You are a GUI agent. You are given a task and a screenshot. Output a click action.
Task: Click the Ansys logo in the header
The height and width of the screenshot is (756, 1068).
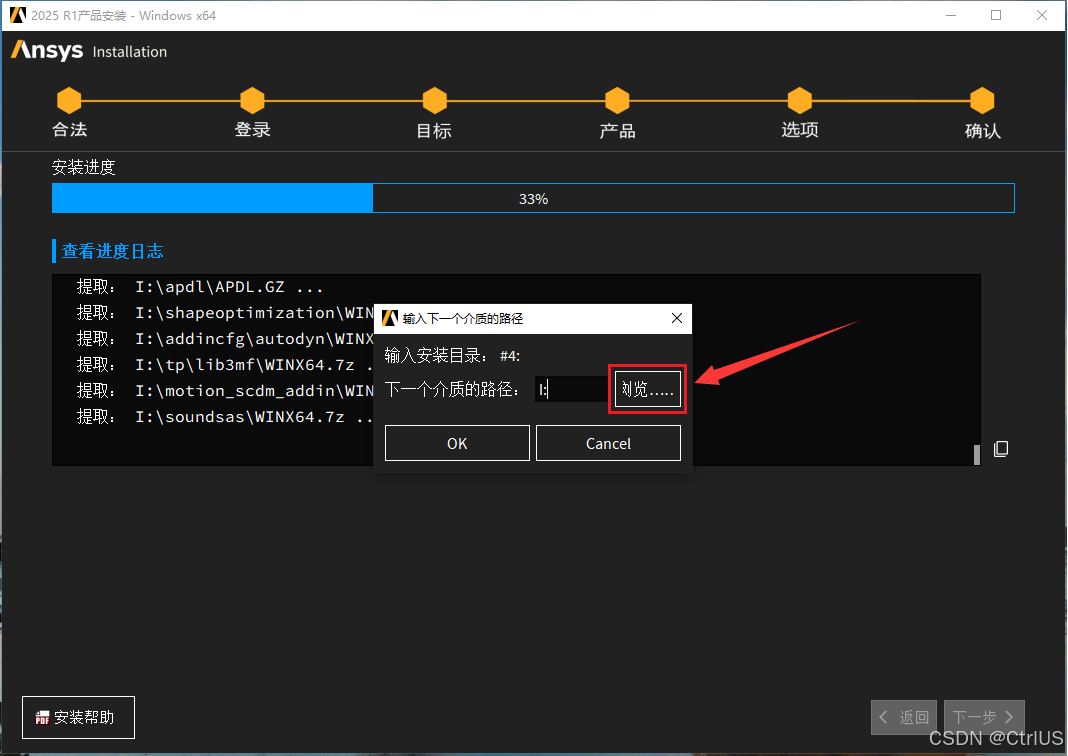click(47, 50)
